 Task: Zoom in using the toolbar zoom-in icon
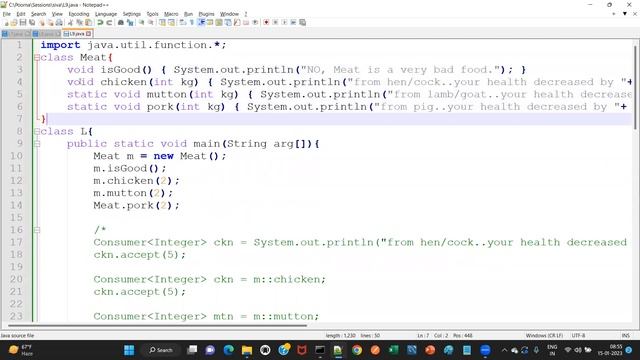tap(142, 22)
